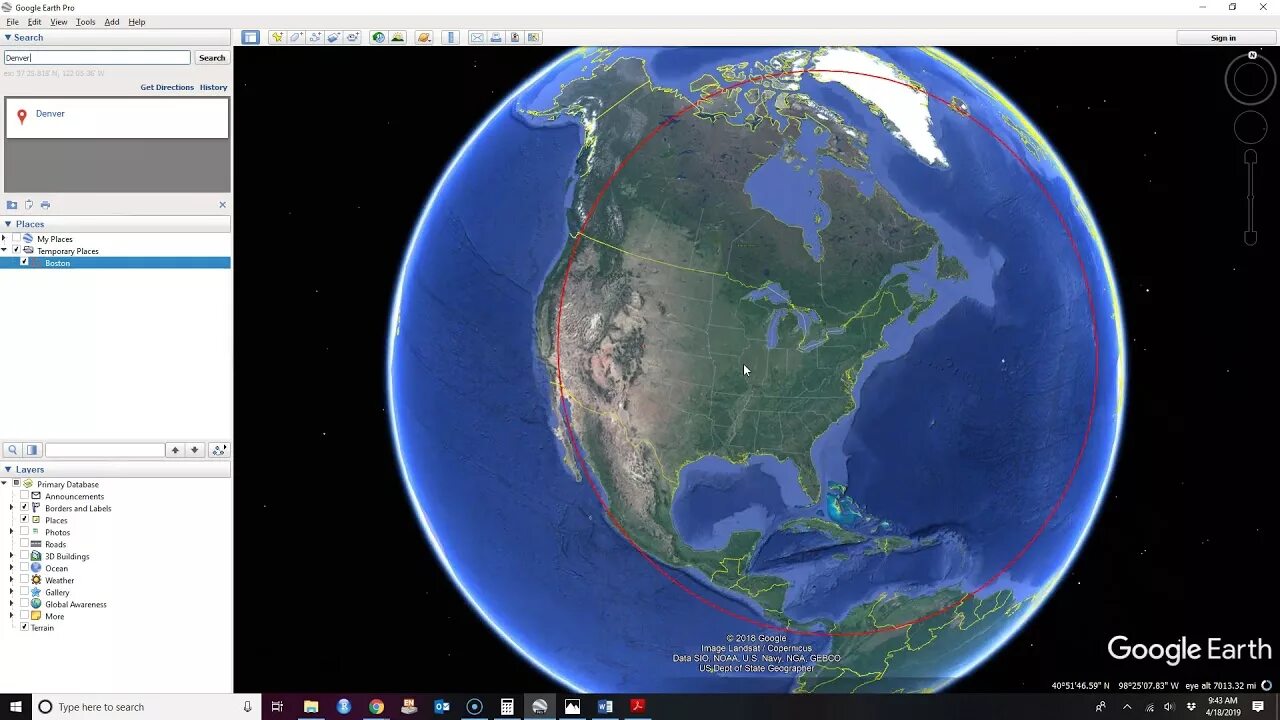Click the Search button
The width and height of the screenshot is (1280, 720).
pos(212,58)
